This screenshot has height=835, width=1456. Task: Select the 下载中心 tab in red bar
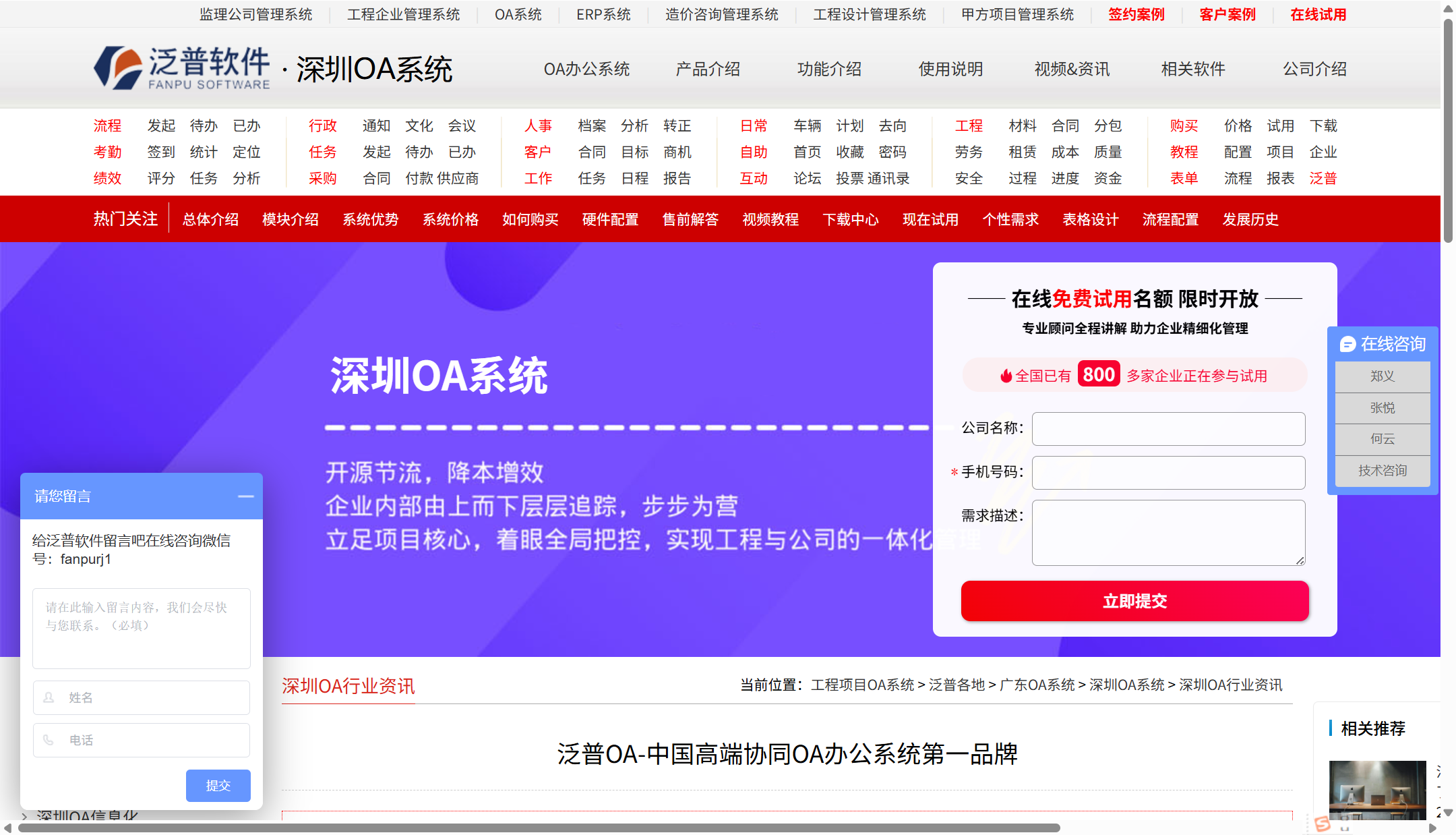click(850, 219)
